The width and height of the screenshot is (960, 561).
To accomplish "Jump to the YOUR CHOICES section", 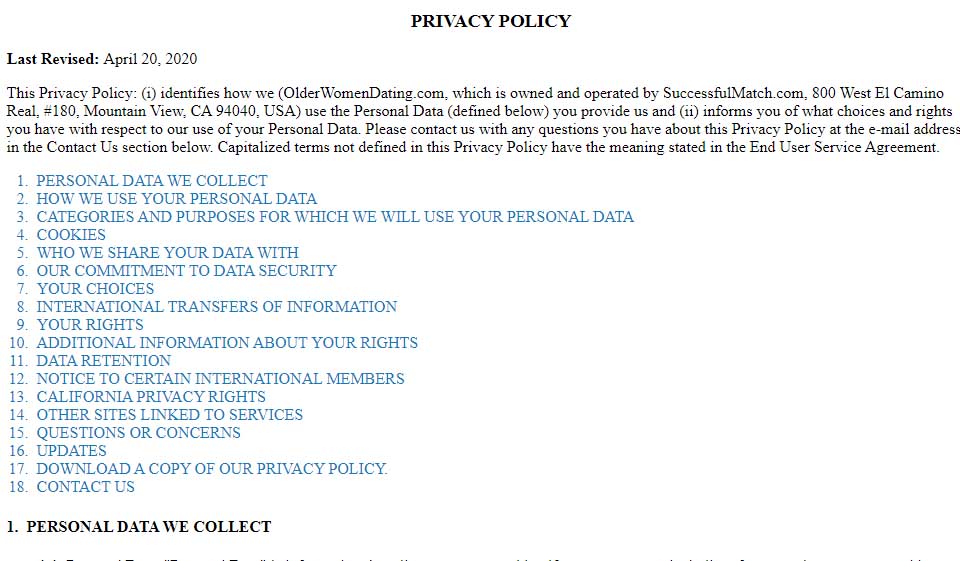I will (95, 289).
